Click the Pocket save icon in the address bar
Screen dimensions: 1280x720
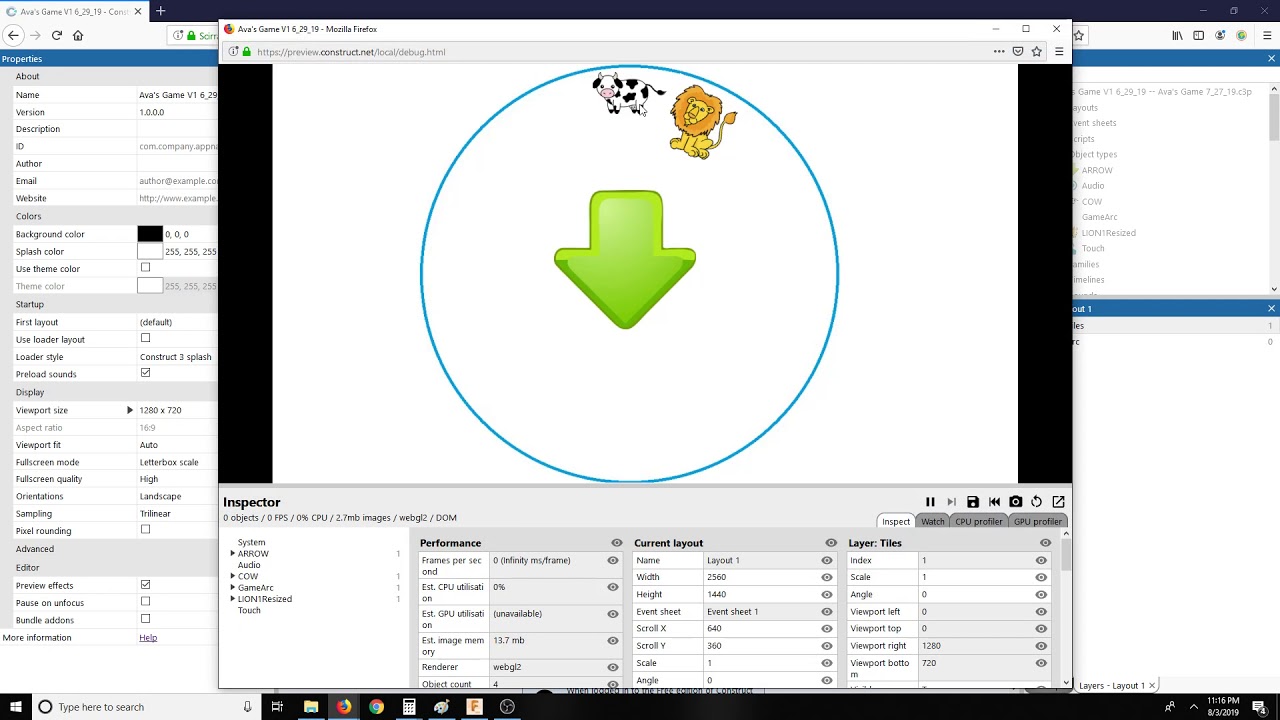click(x=1018, y=52)
